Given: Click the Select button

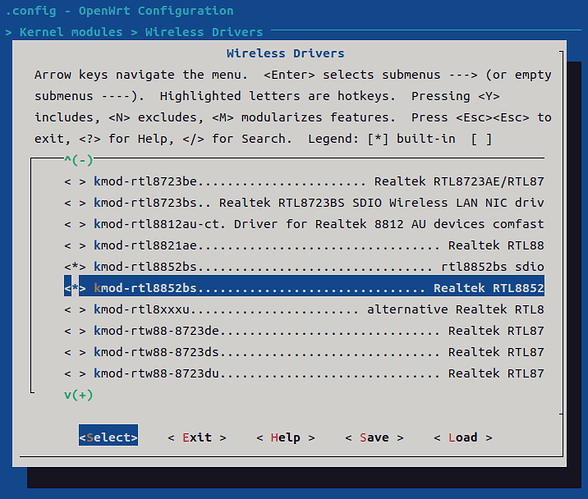Looking at the screenshot, I should (x=108, y=438).
